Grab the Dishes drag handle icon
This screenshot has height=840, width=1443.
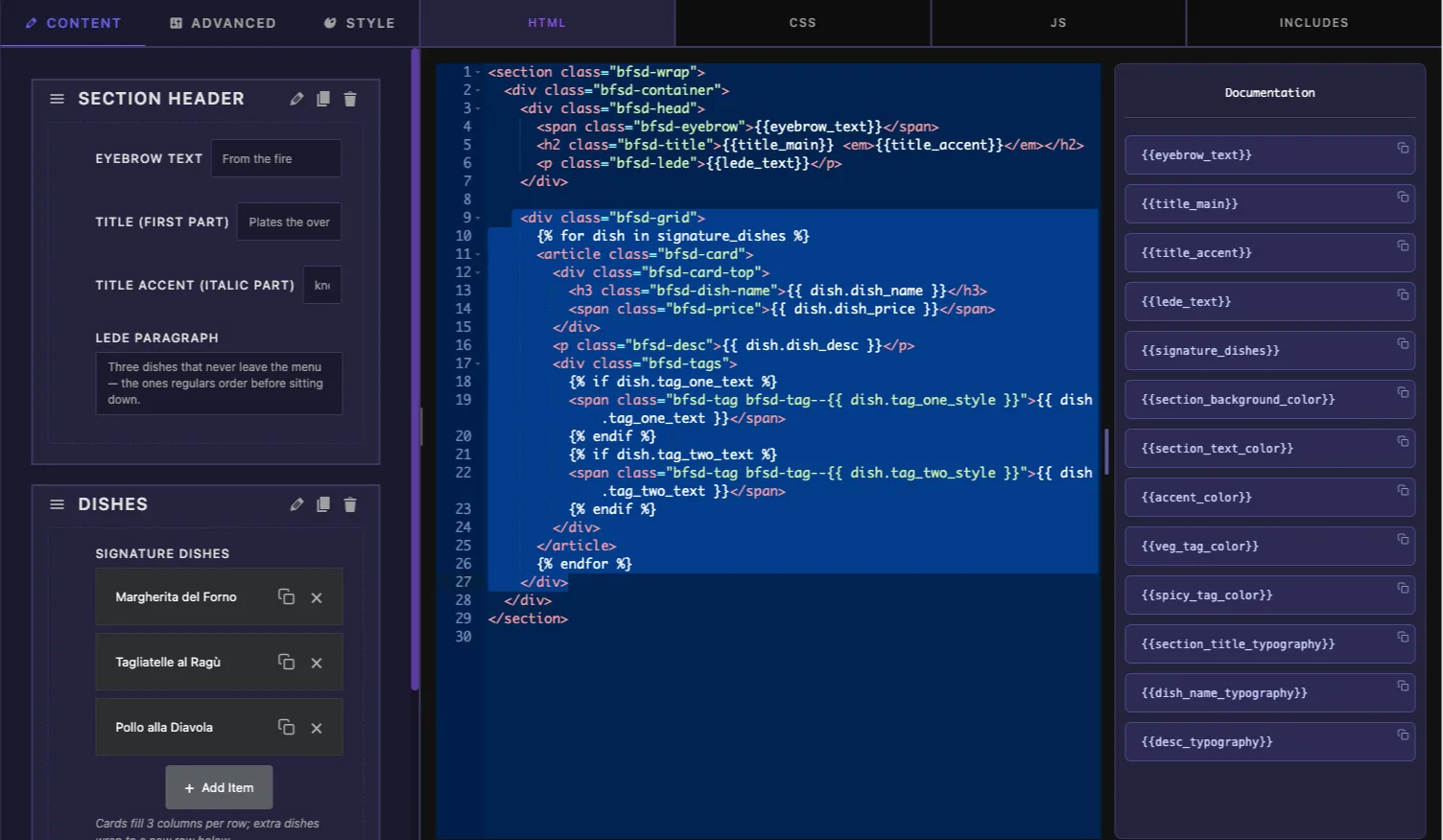pos(57,504)
